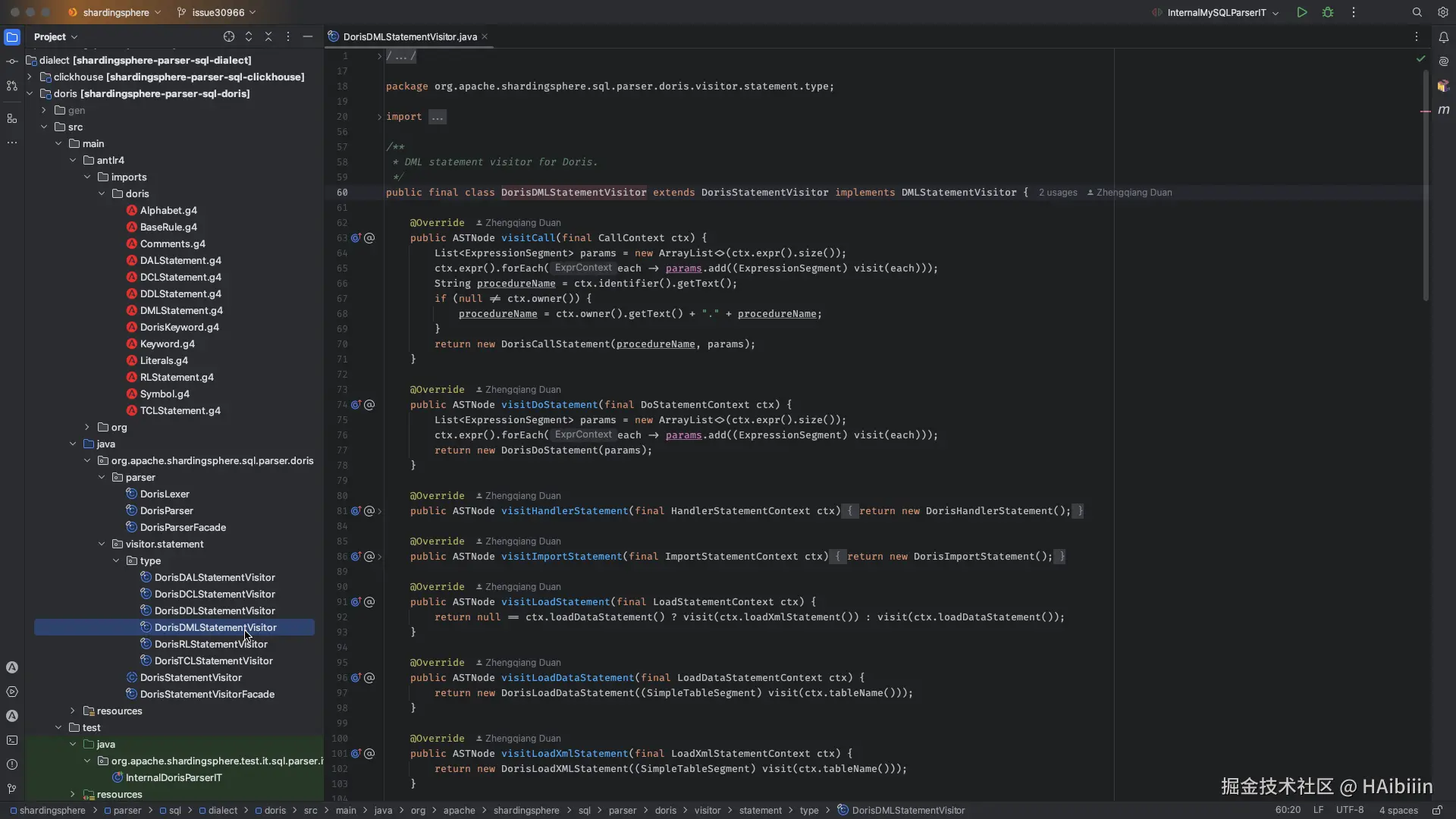
Task: Collapse the type package node
Action: pyautogui.click(x=115, y=560)
